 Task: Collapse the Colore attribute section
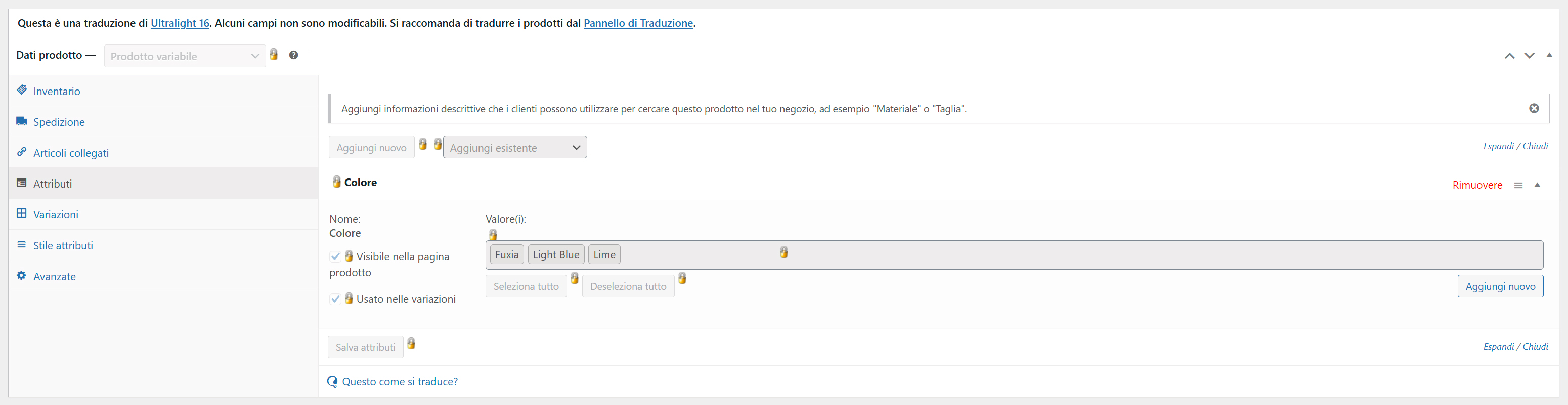[x=1537, y=185]
